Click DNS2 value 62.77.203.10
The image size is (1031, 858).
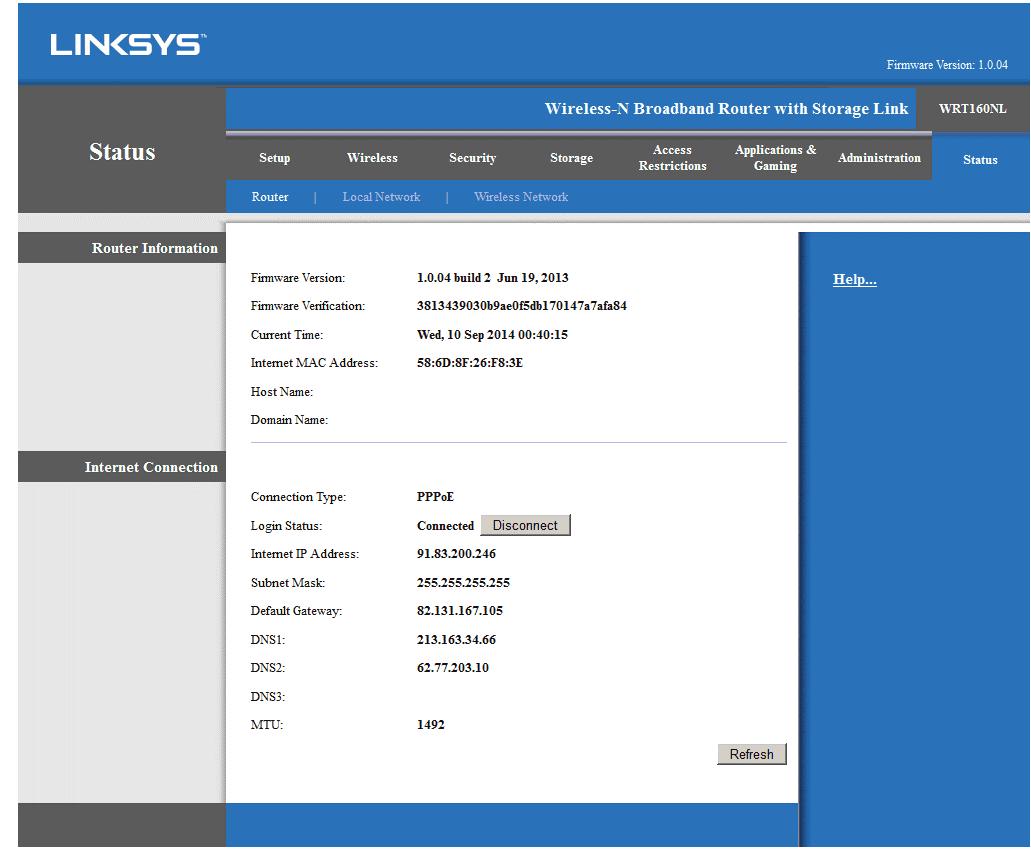click(452, 668)
